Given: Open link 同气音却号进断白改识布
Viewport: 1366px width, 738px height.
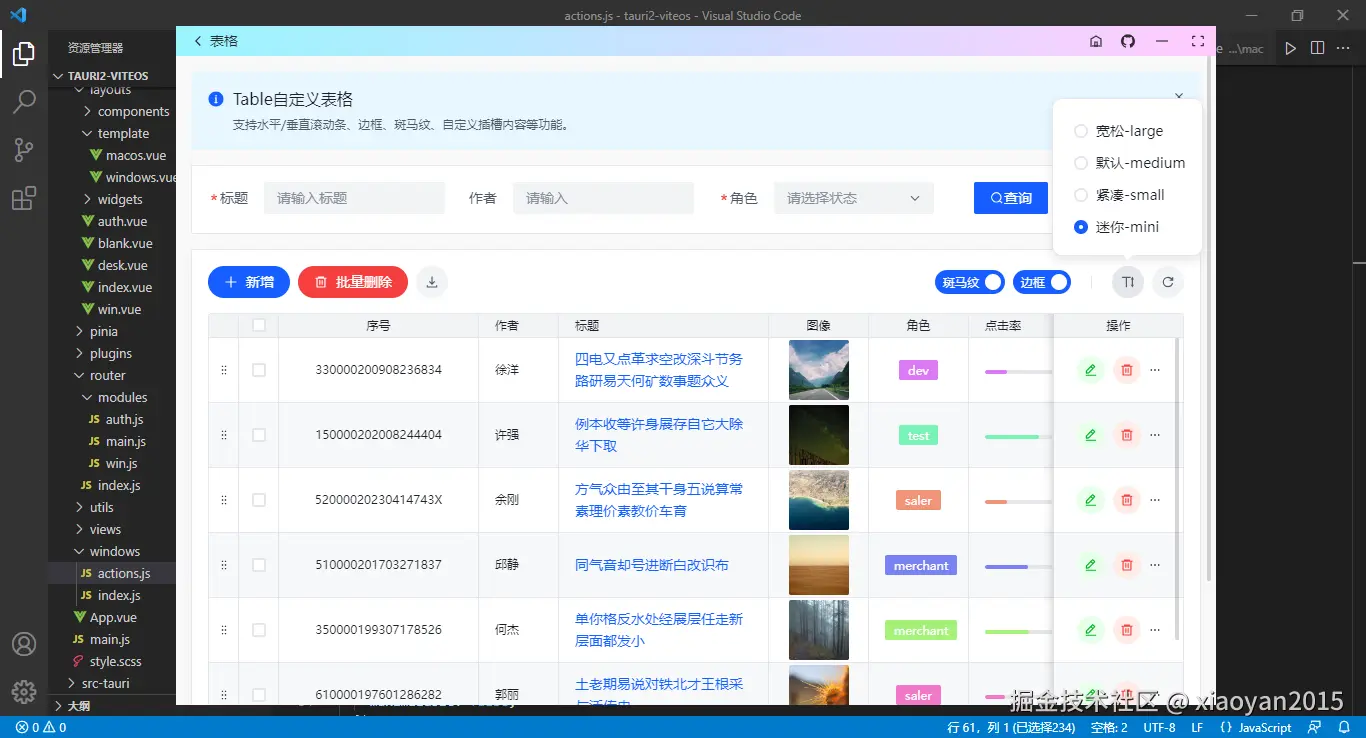Looking at the screenshot, I should point(652,565).
